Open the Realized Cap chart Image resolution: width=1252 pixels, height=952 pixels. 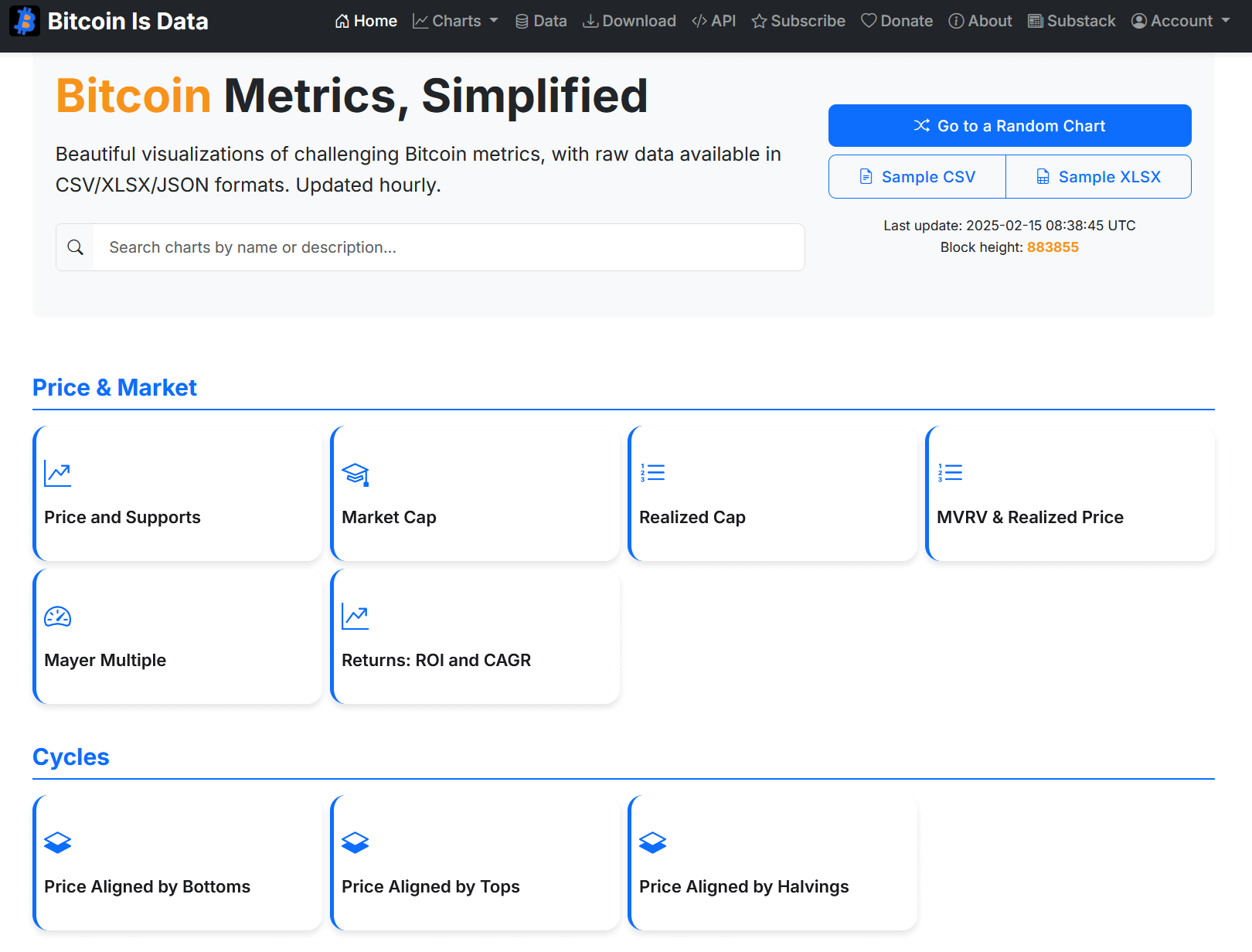click(x=773, y=493)
